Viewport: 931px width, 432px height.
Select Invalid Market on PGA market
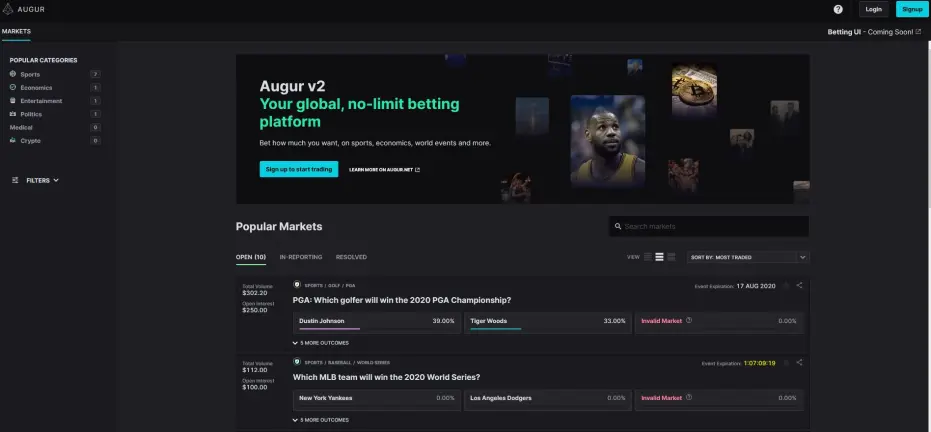pos(719,323)
